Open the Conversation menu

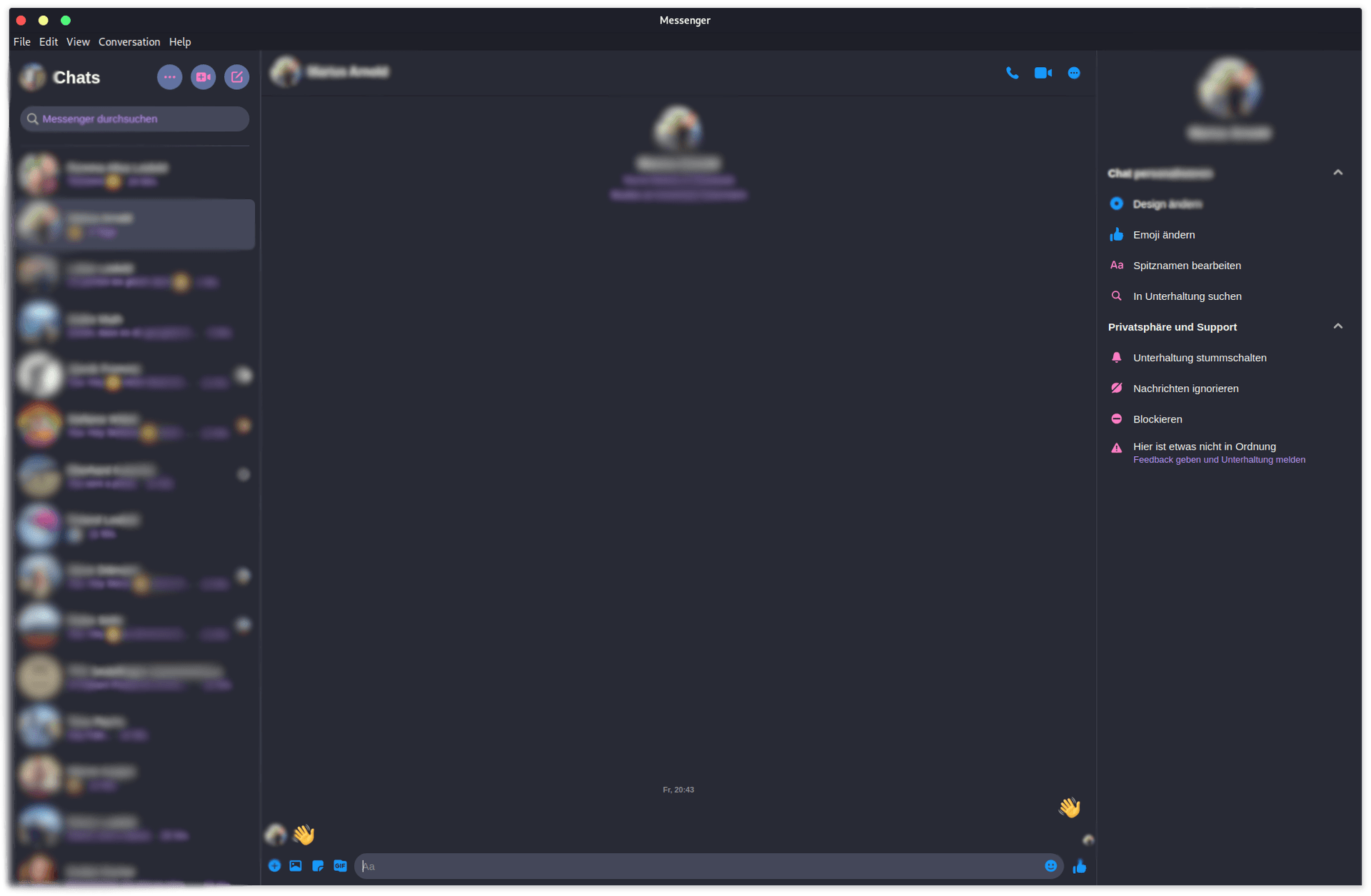pyautogui.click(x=129, y=42)
